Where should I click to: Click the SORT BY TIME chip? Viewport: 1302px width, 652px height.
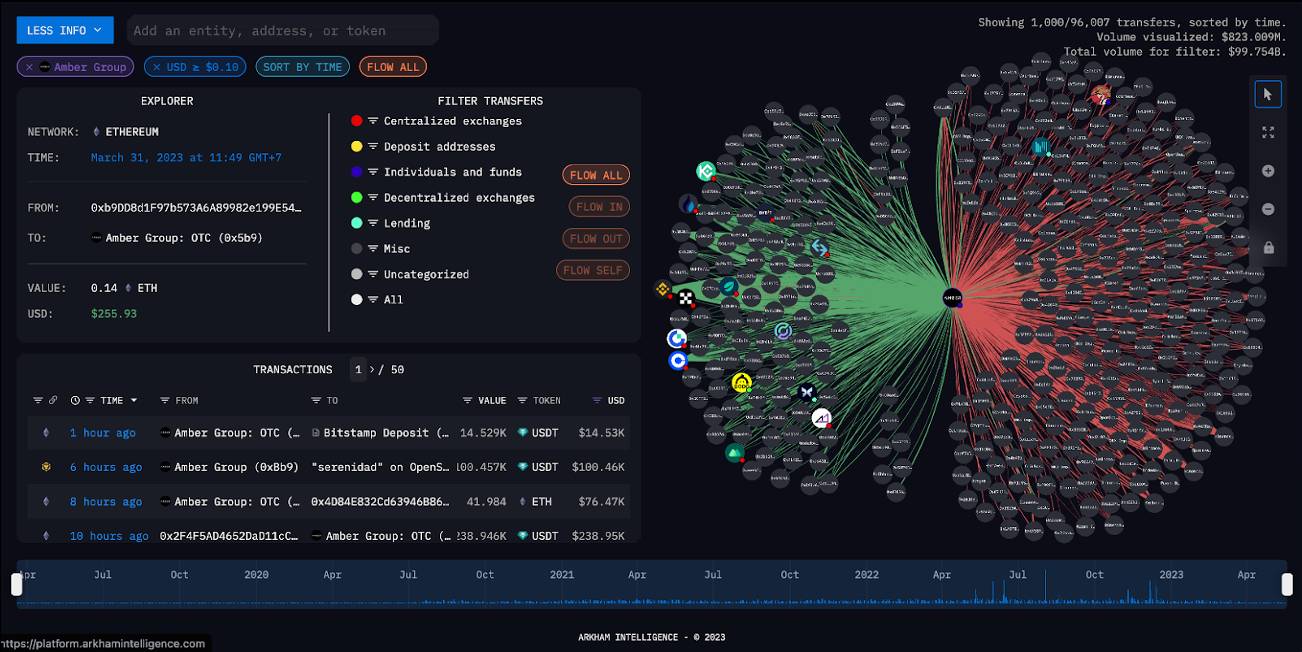[303, 67]
